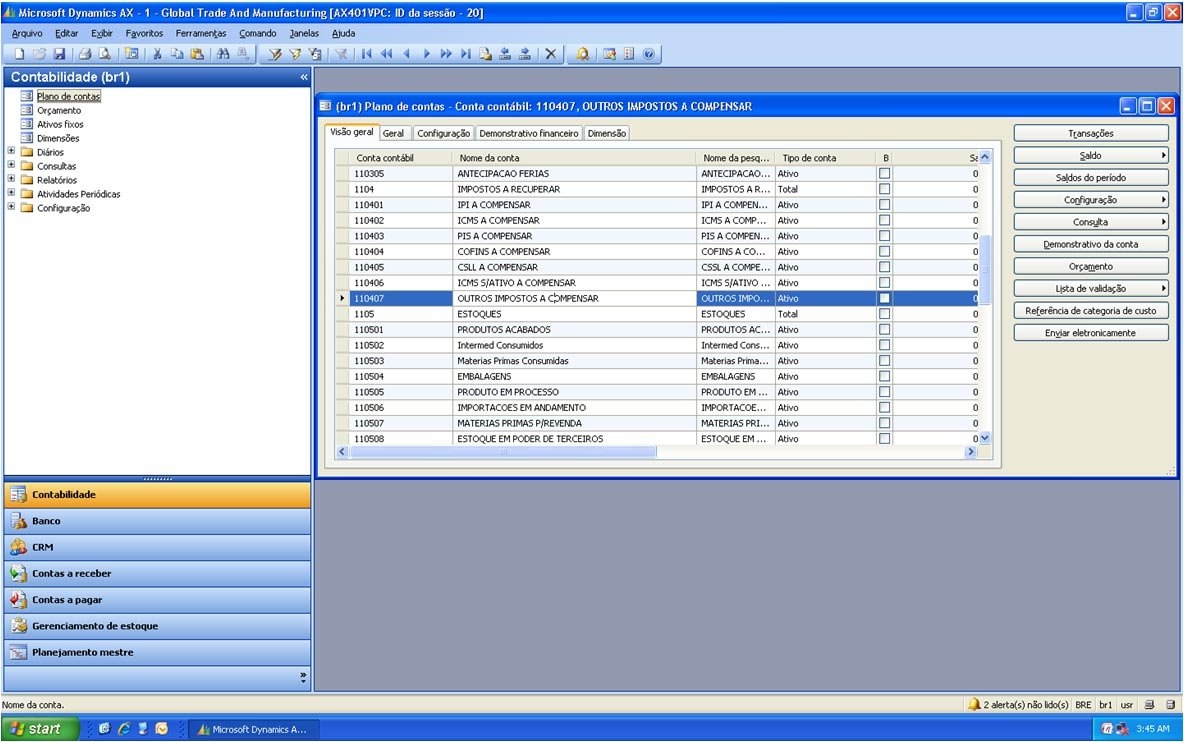This screenshot has width=1184, height=742.
Task: Click the Transações button
Action: pos(1090,134)
